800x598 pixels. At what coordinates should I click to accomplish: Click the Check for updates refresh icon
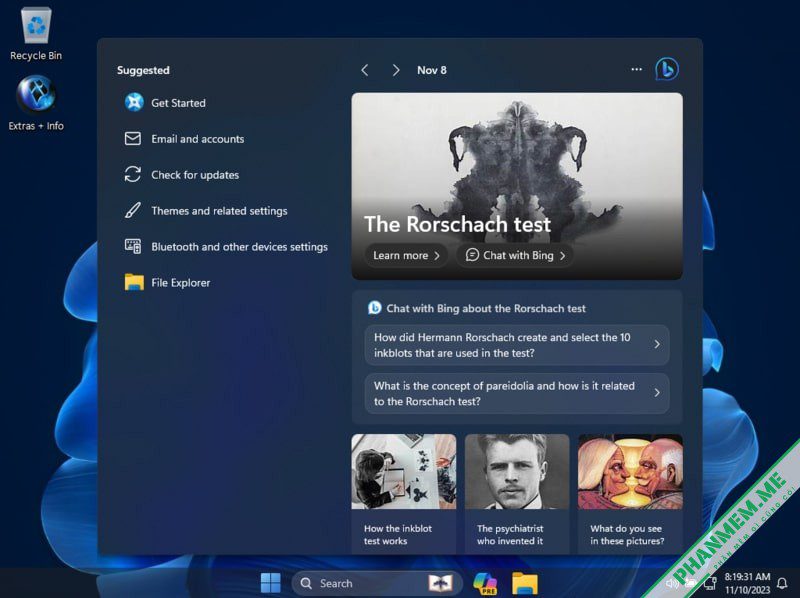tap(133, 175)
